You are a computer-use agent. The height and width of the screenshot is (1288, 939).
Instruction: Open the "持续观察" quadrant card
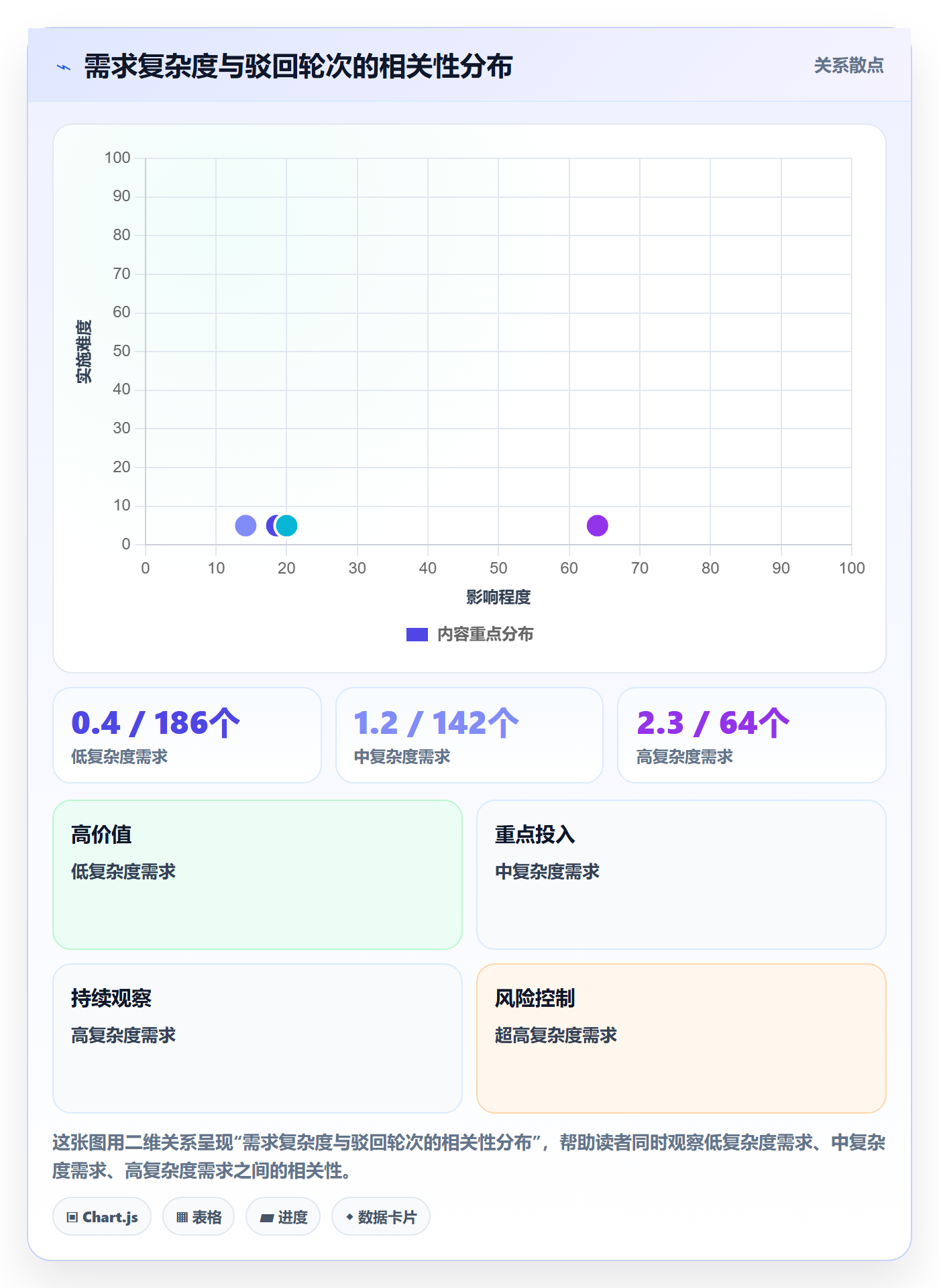[258, 1038]
